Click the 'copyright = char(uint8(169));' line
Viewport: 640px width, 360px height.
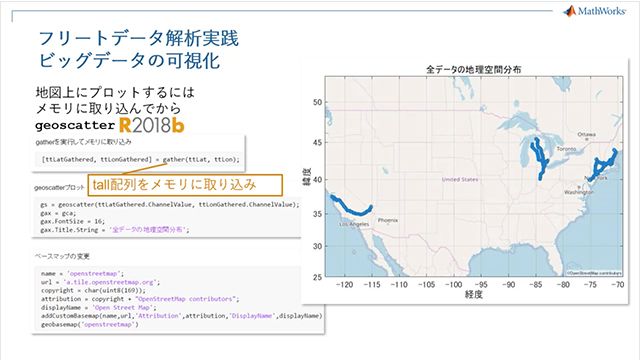pos(93,291)
